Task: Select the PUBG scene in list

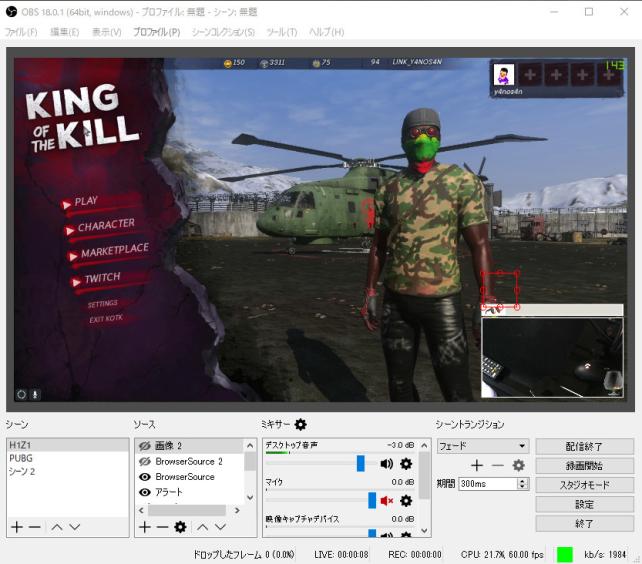Action: [22, 458]
